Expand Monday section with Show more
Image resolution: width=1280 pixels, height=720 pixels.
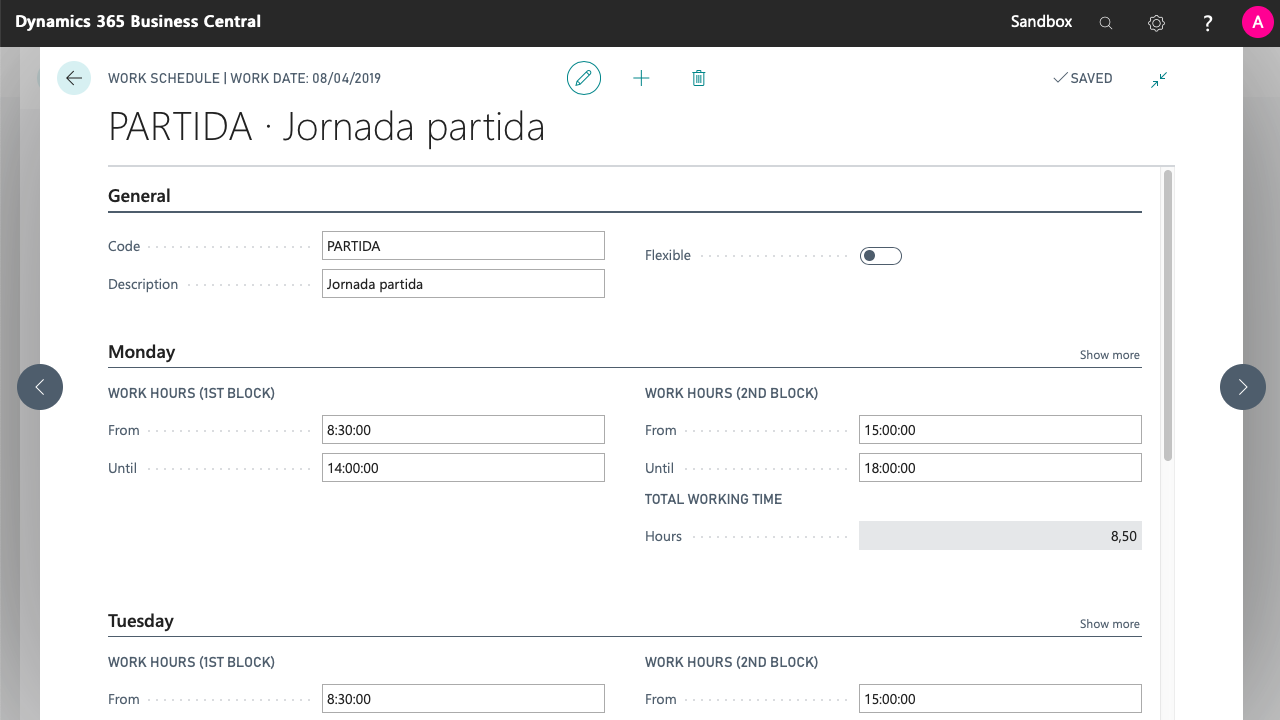tap(1109, 355)
